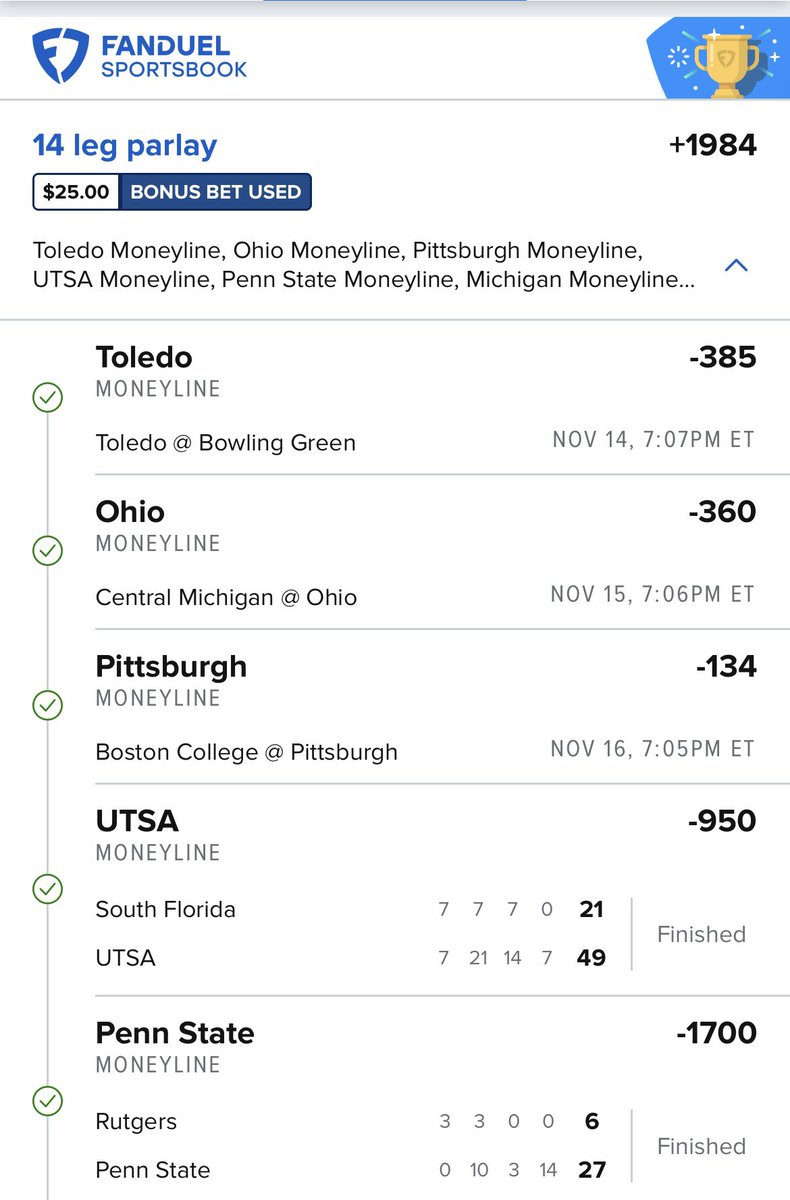This screenshot has width=790, height=1200.
Task: Click the green check beside Ohio
Action: pyautogui.click(x=47, y=551)
